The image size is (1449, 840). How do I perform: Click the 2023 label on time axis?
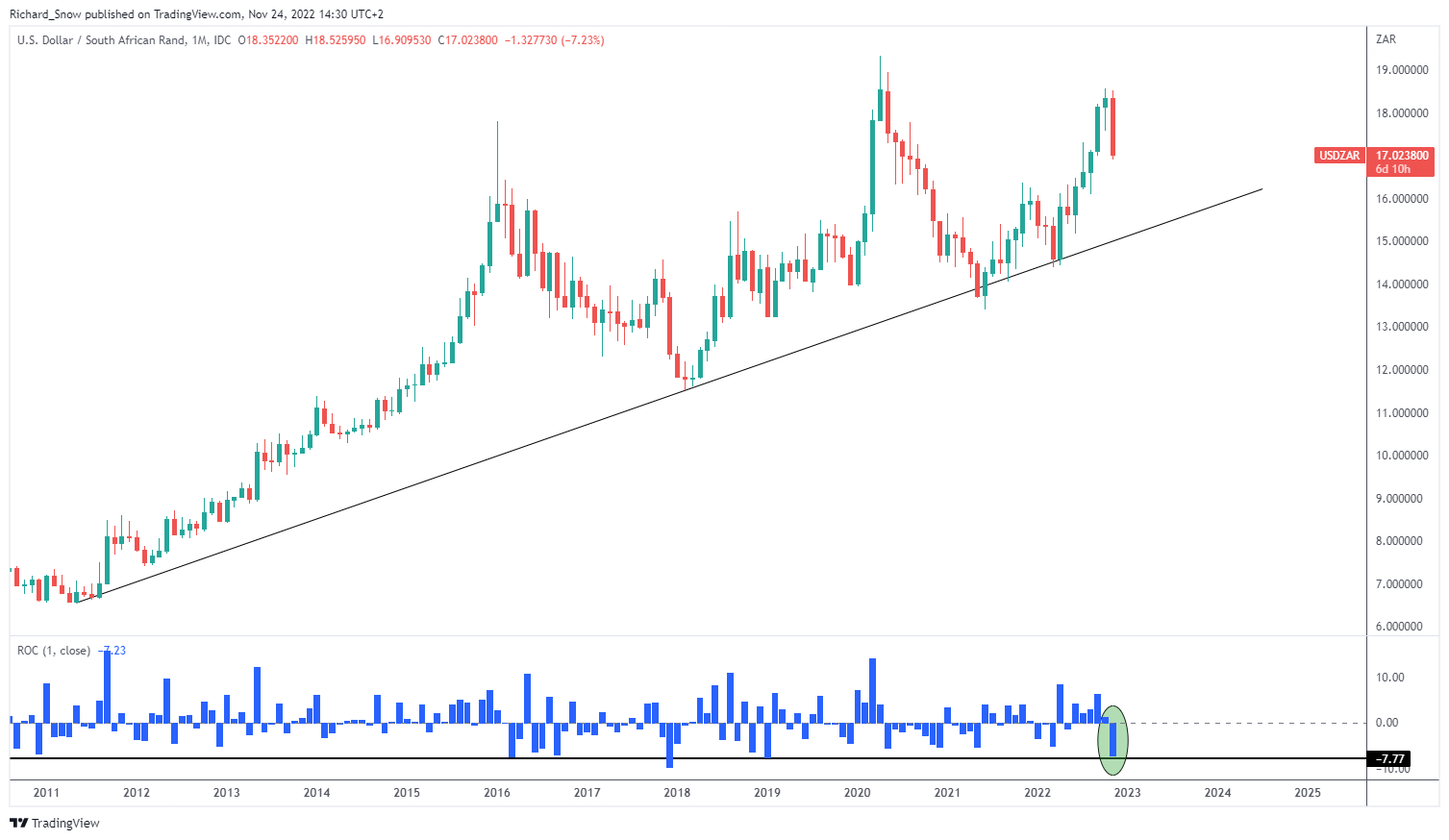click(1128, 793)
